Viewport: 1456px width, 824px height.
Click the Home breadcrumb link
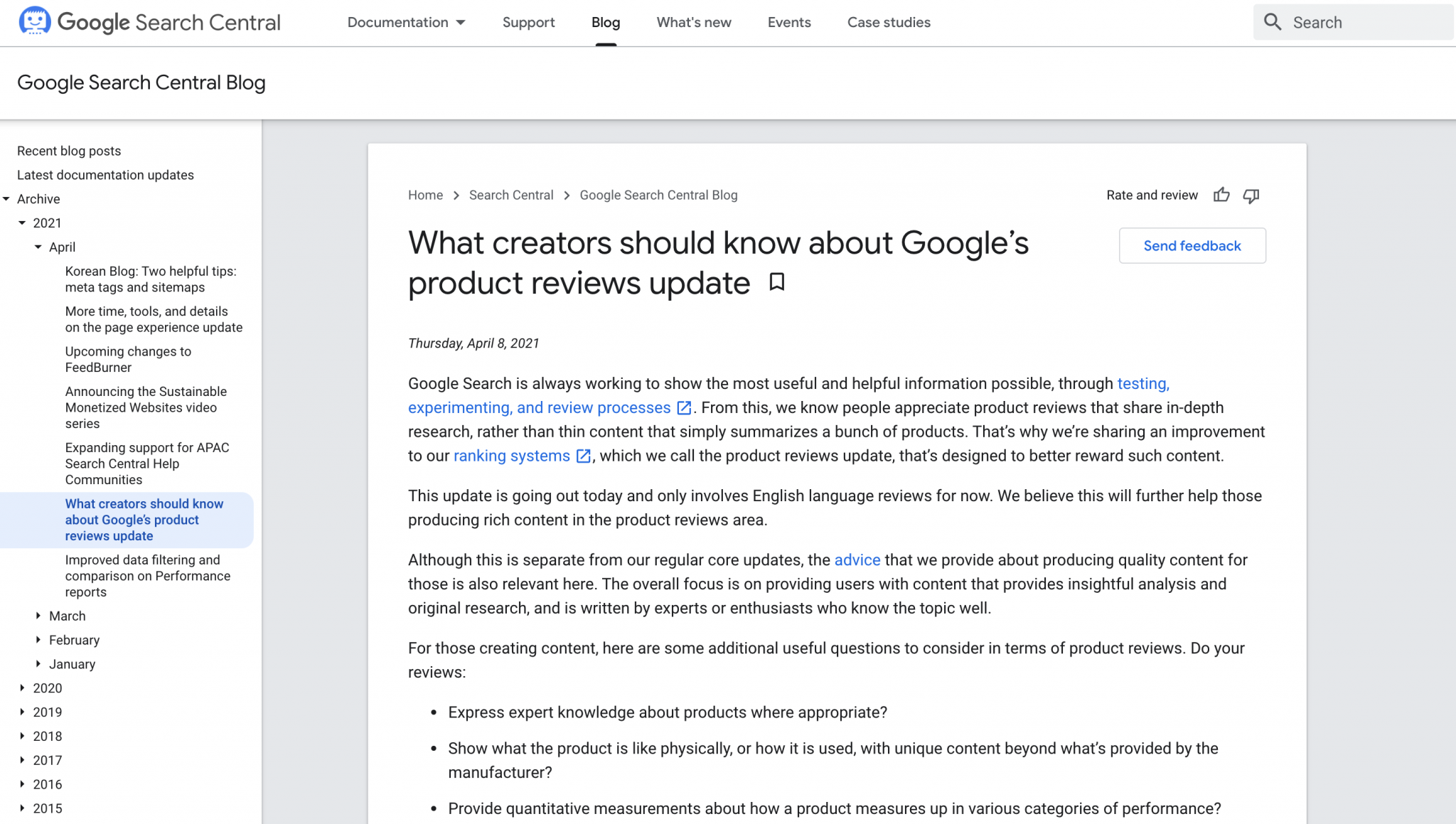(425, 195)
